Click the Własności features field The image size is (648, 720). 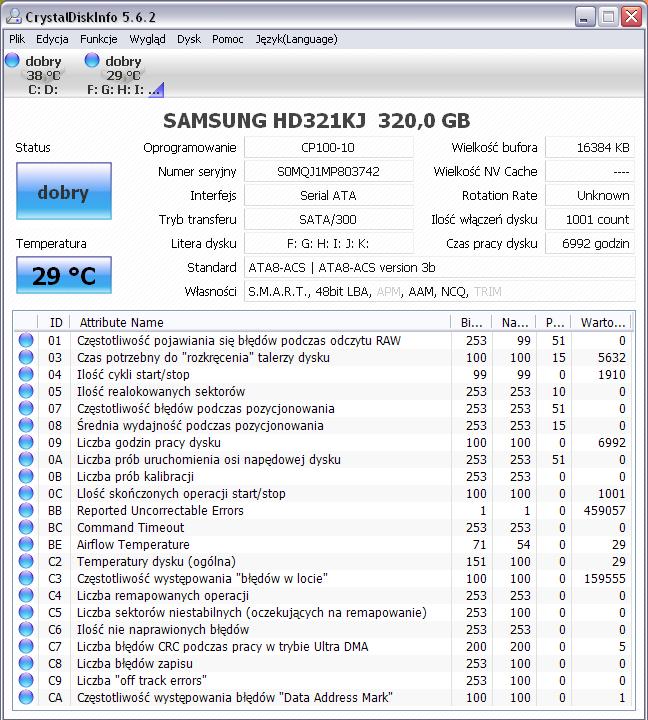pos(440,291)
